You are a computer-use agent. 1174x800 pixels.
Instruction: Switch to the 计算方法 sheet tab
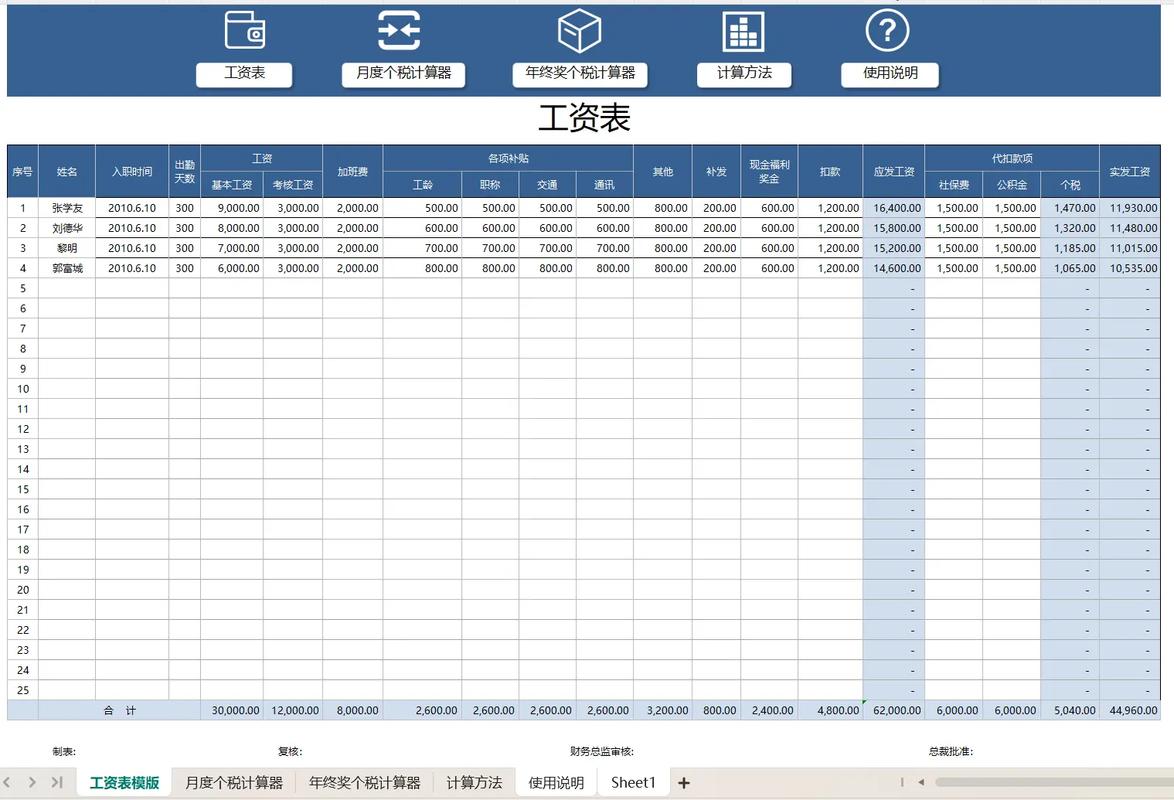click(x=474, y=783)
